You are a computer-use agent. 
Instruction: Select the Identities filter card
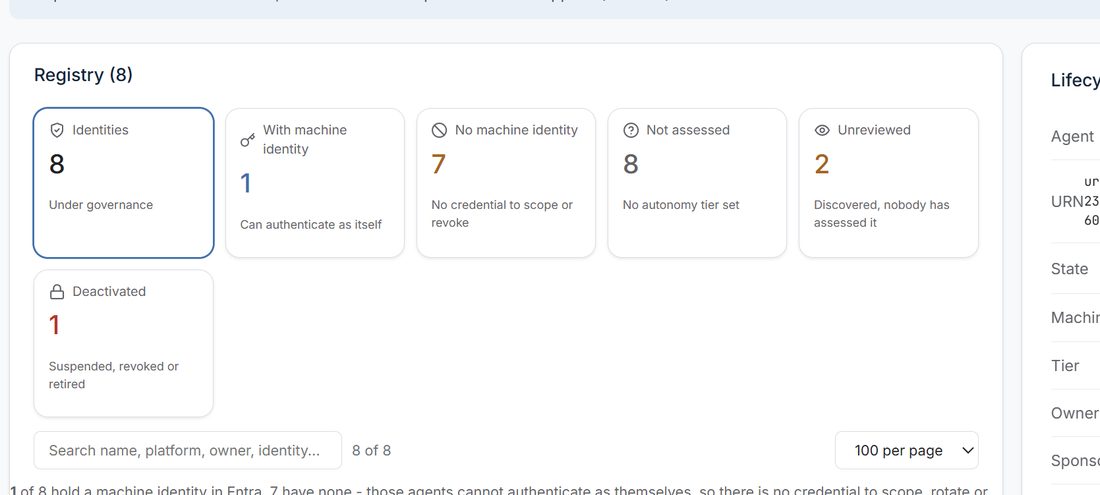pyautogui.click(x=123, y=183)
